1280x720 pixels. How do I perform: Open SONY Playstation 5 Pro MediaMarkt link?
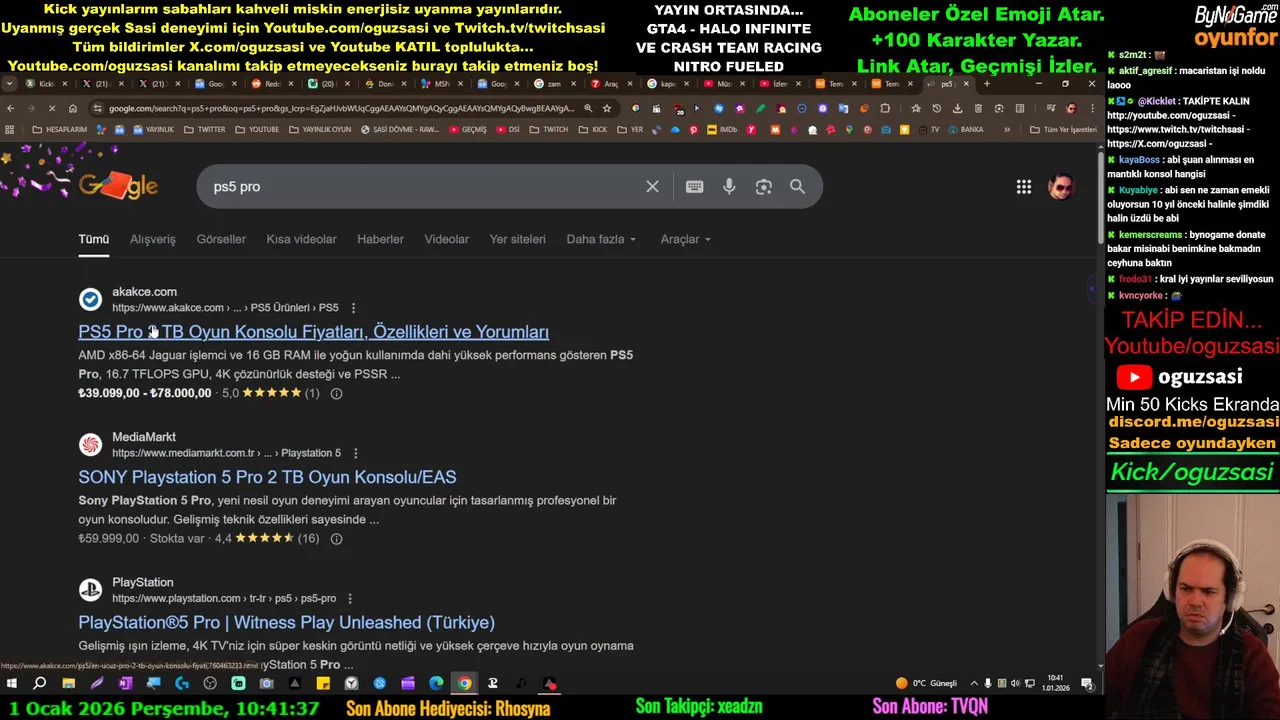267,477
